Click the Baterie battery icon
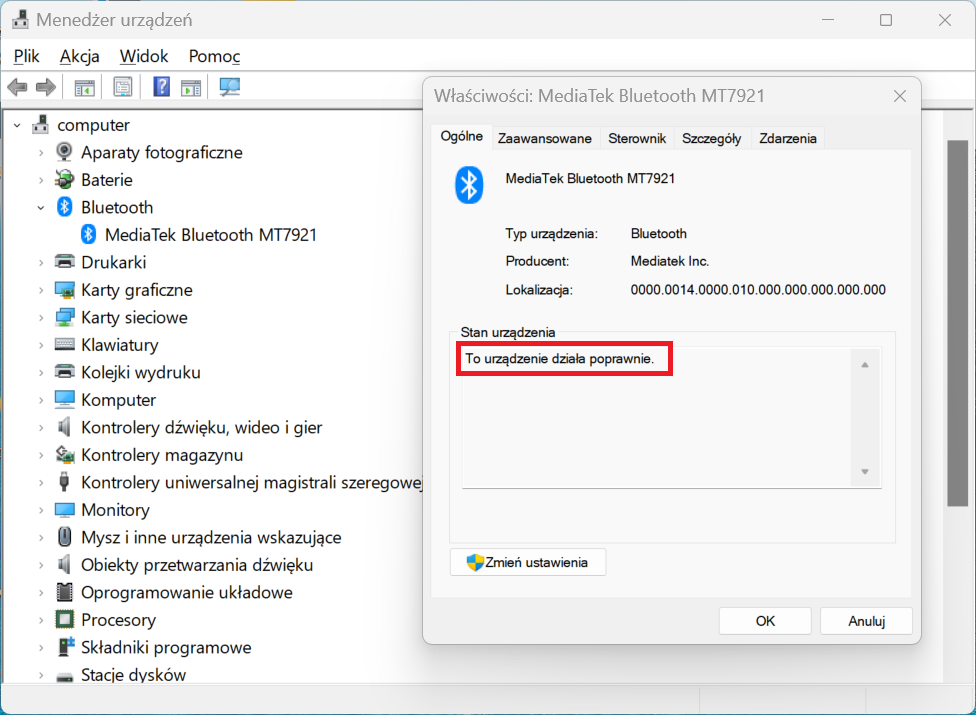The width and height of the screenshot is (976, 715). pos(64,179)
